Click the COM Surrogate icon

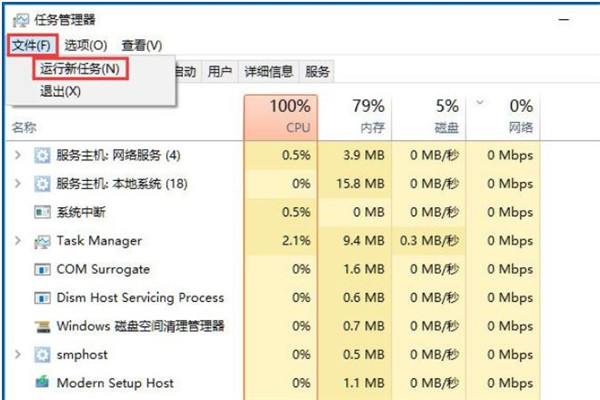pyautogui.click(x=42, y=269)
